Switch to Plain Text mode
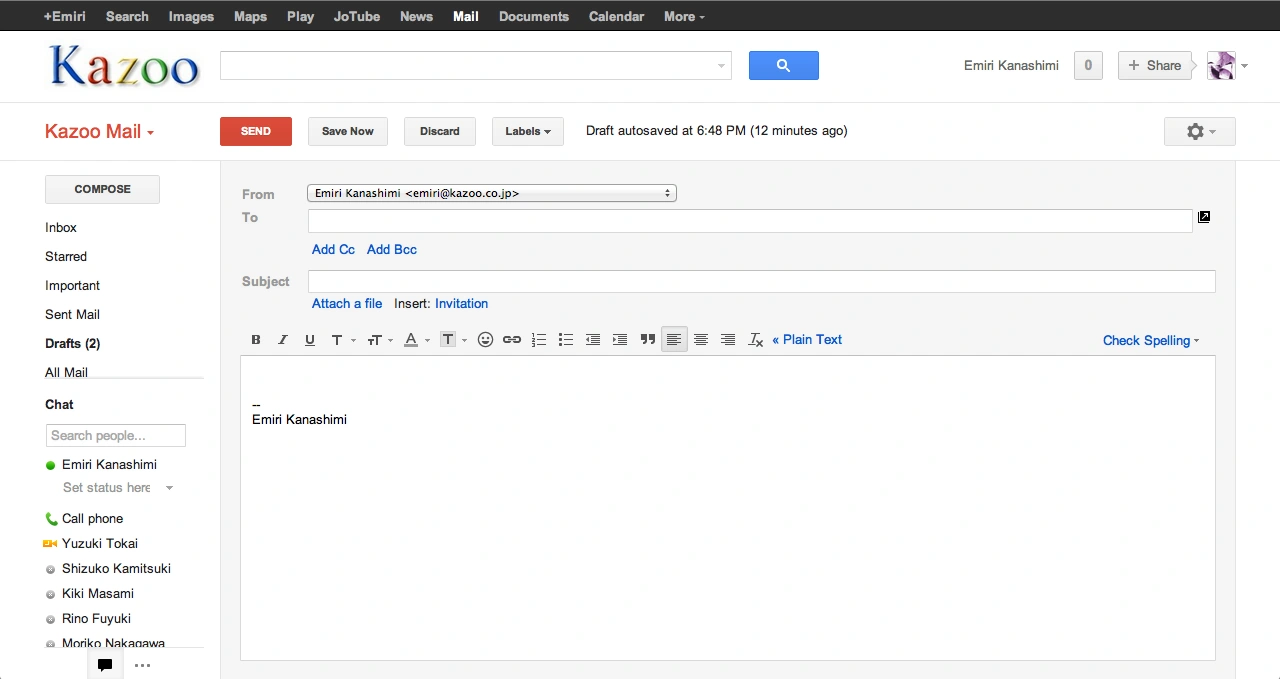 point(807,340)
